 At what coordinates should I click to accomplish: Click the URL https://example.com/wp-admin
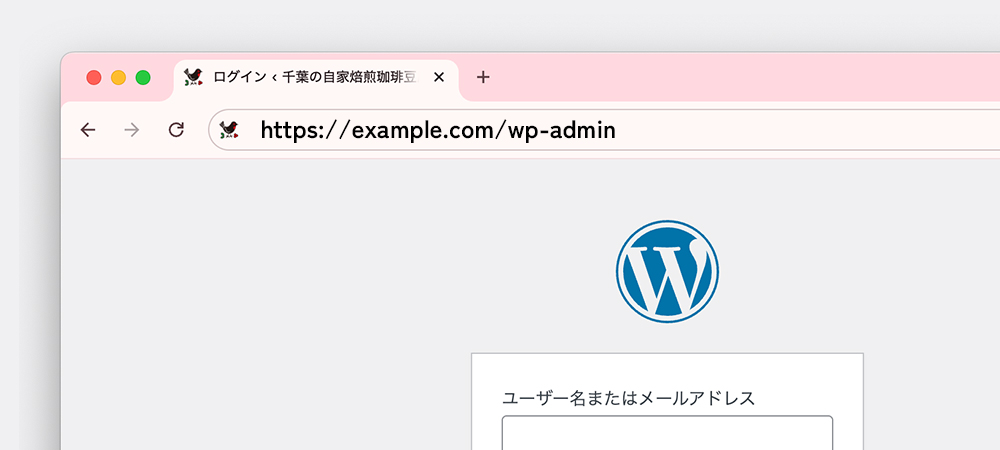click(x=438, y=130)
